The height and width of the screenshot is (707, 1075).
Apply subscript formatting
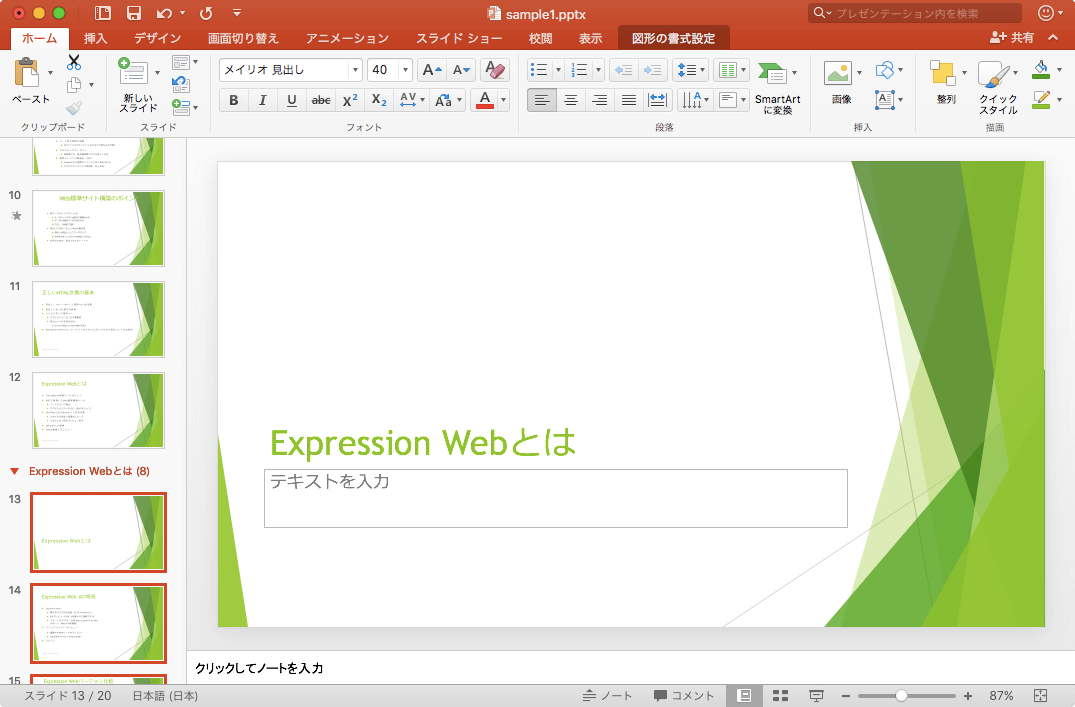(378, 100)
